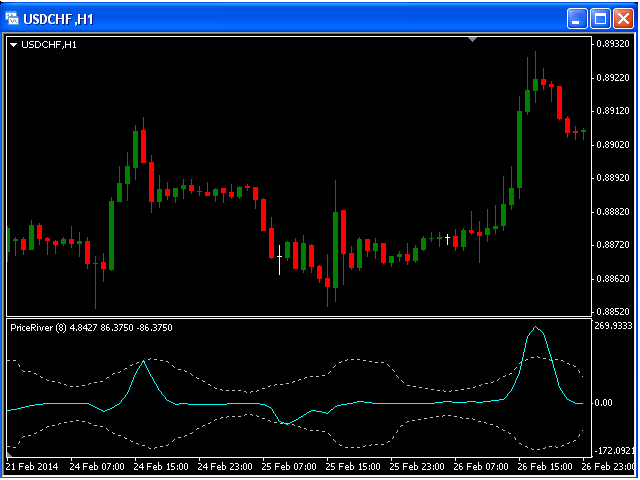Click the 24 Feb 07:00 time label
Screen dimensions: 640x480
[x=97, y=467]
